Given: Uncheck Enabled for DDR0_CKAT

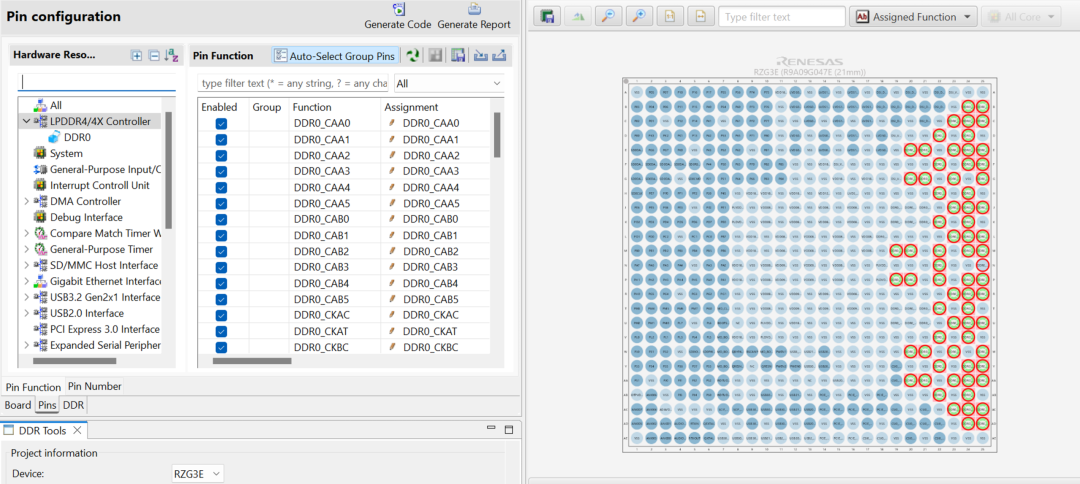Looking at the screenshot, I should [x=221, y=331].
